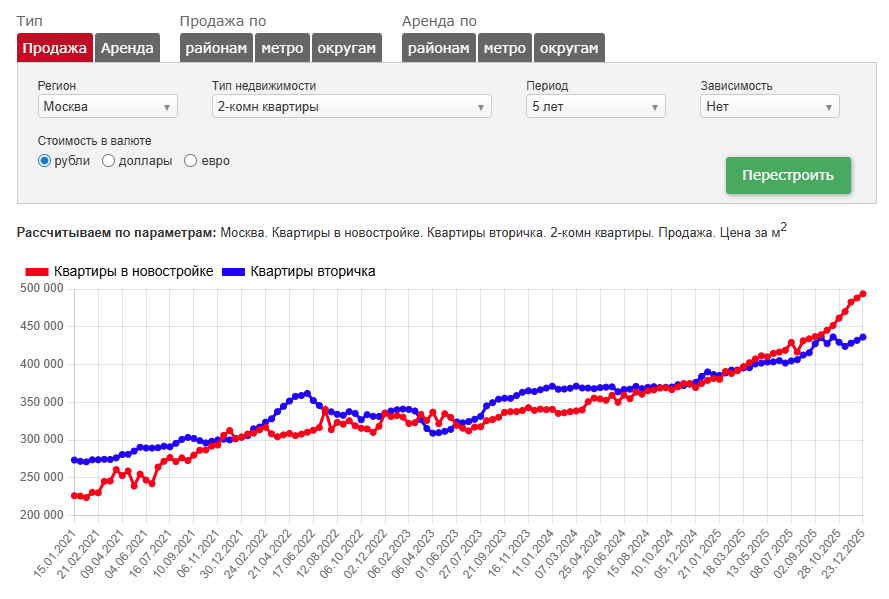889x599 pixels.
Task: Click the 17.06.2022 x-axis date label
Action: coord(294,554)
